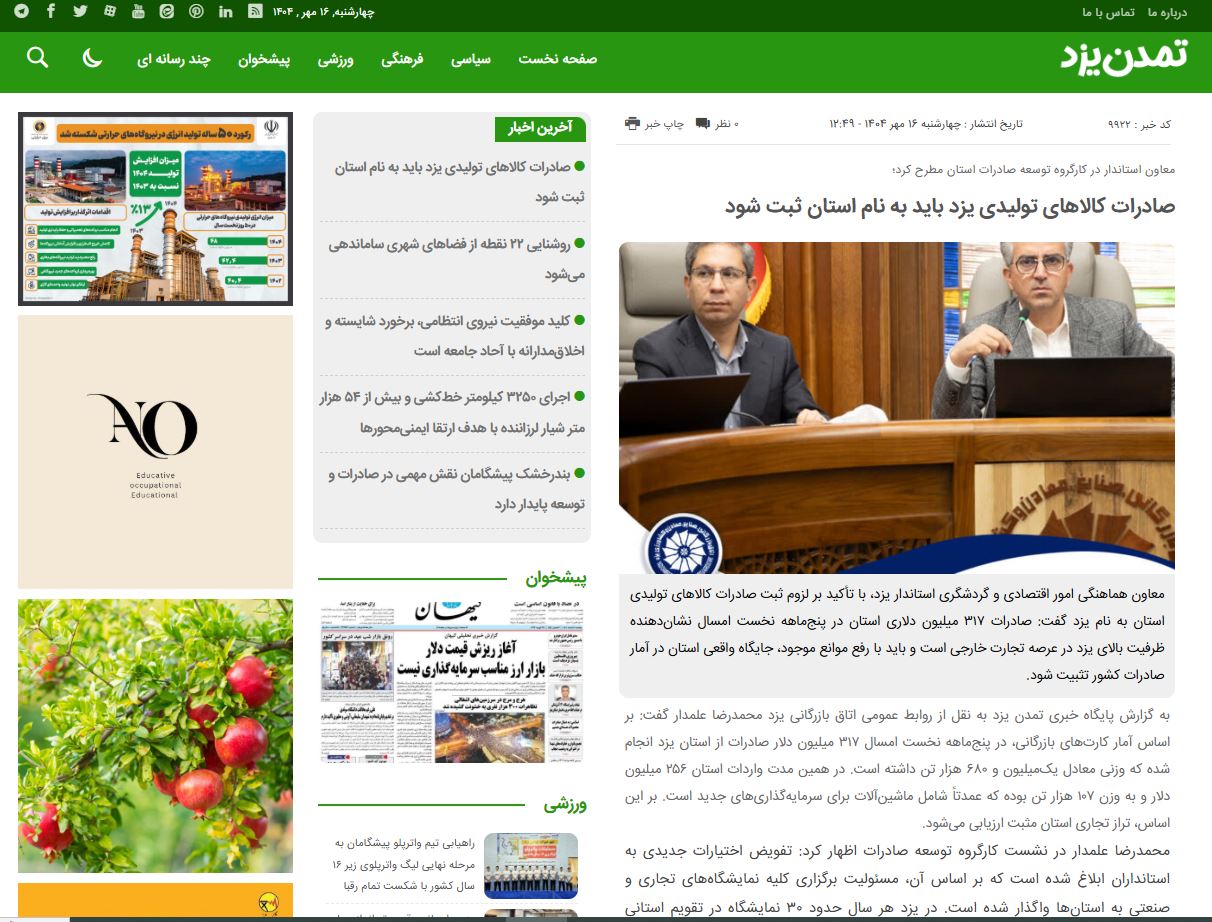Open the Kayhan newspaper front page thumbnail

pyautogui.click(x=453, y=680)
